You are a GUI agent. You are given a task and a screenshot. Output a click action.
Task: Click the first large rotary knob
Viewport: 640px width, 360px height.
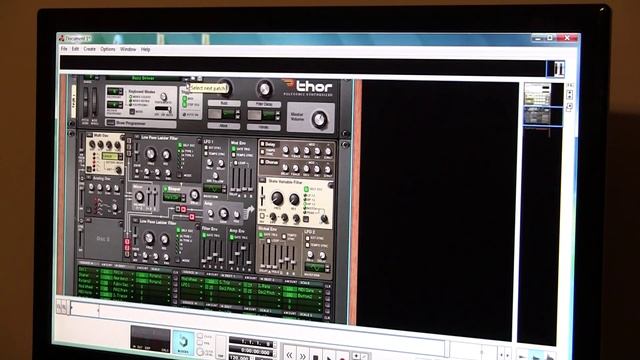click(224, 88)
